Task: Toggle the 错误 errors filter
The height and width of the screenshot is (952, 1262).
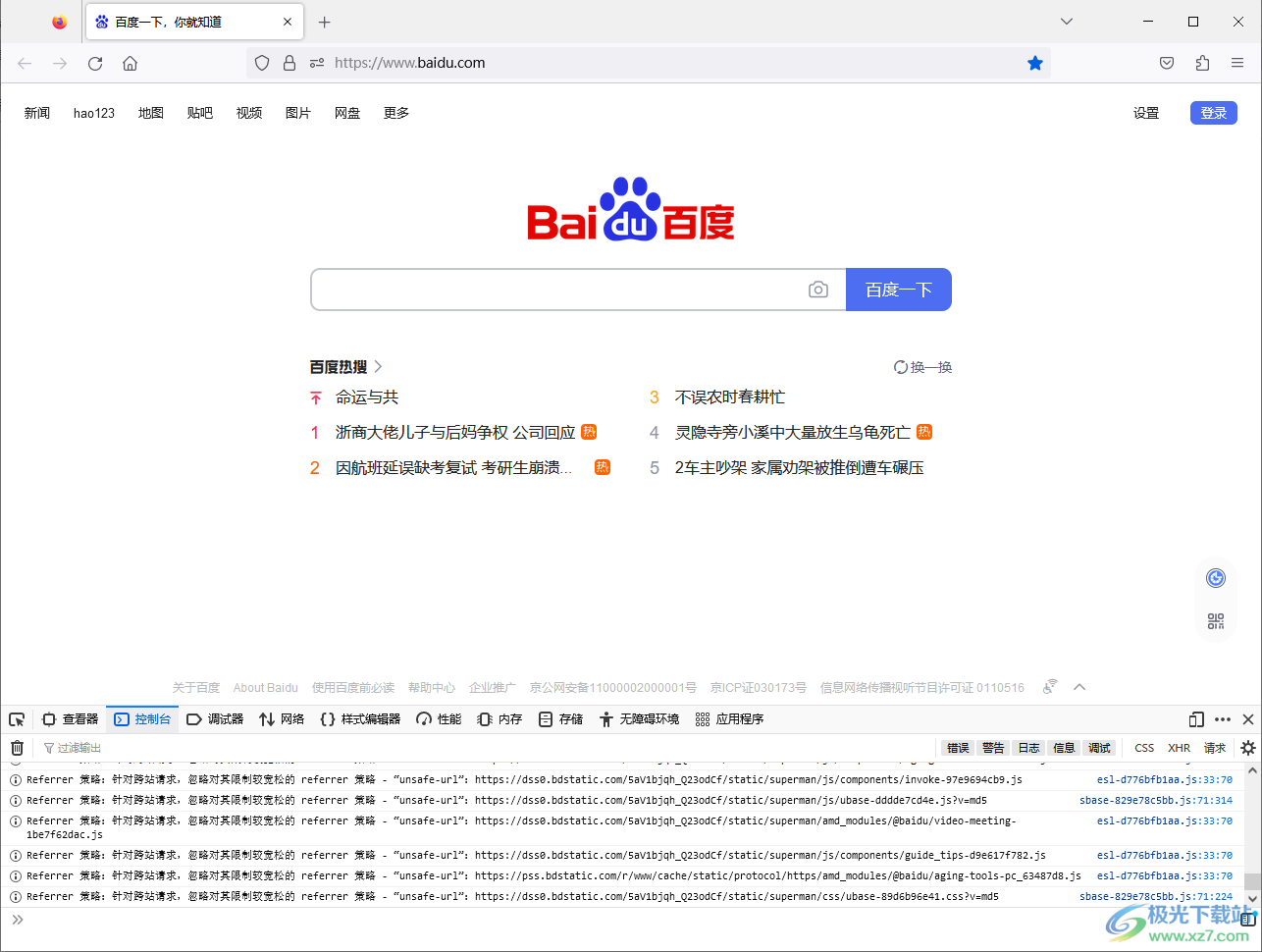Action: click(x=958, y=748)
